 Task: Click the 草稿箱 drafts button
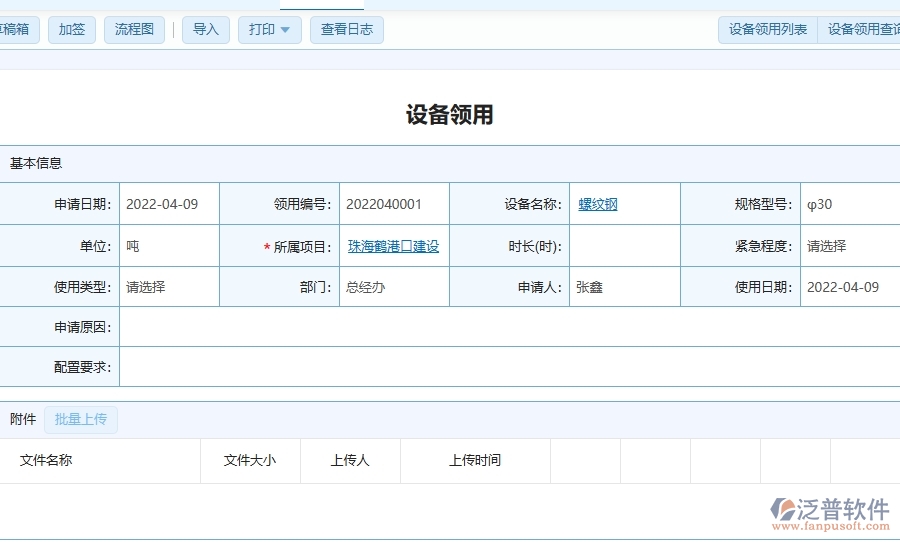point(17,30)
